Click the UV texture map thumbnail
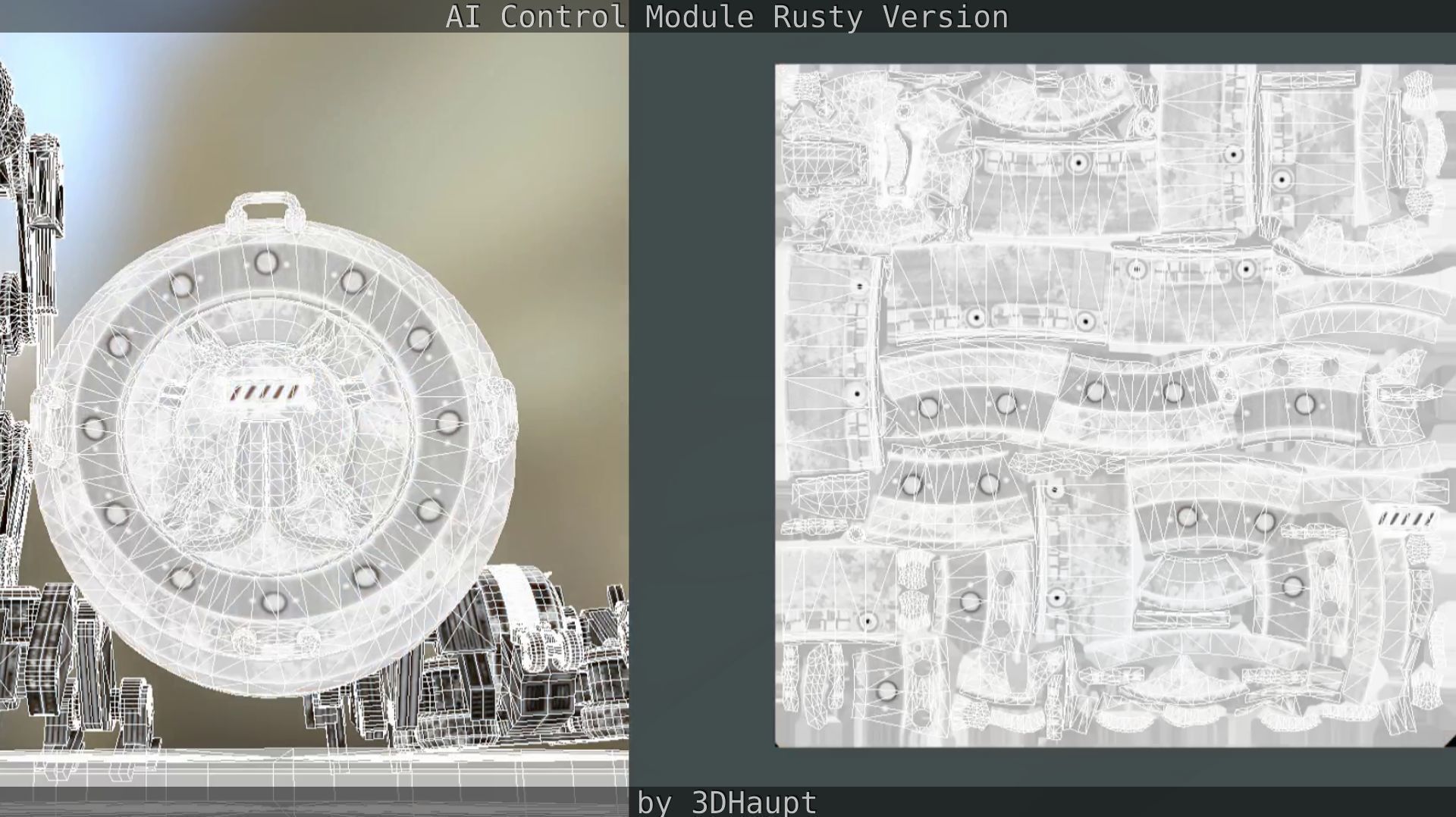This screenshot has width=1456, height=817. [x=1115, y=405]
